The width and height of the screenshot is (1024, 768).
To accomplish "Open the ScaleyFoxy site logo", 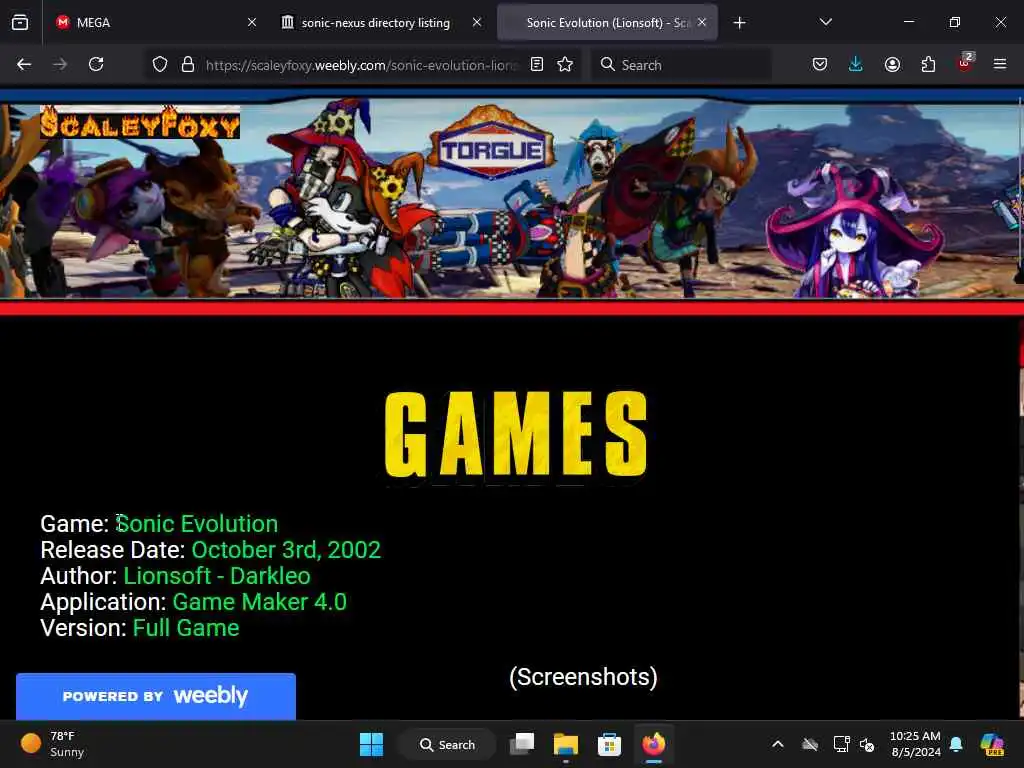I will pyautogui.click(x=140, y=123).
